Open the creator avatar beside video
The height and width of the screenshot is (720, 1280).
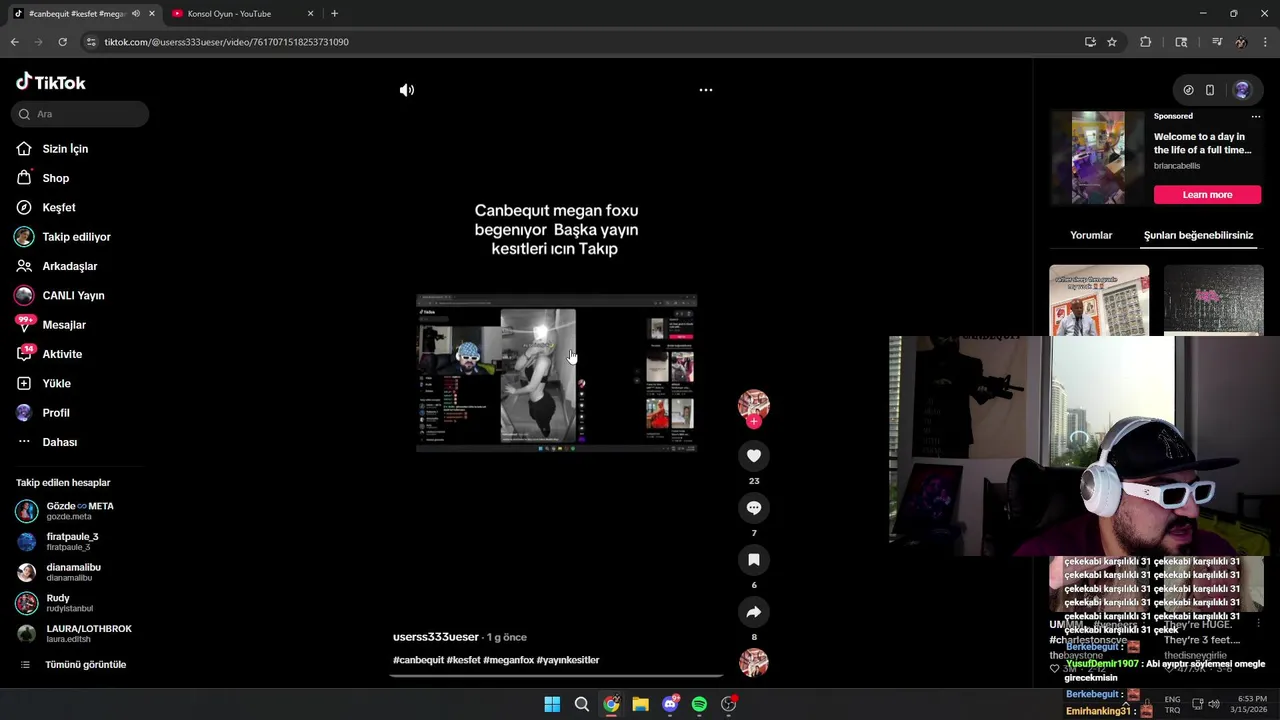click(x=754, y=403)
